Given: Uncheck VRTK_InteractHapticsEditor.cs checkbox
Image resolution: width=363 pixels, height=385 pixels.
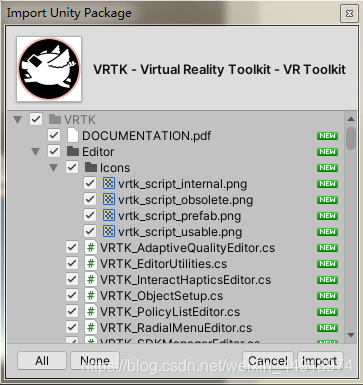Looking at the screenshot, I should click(x=72, y=279).
